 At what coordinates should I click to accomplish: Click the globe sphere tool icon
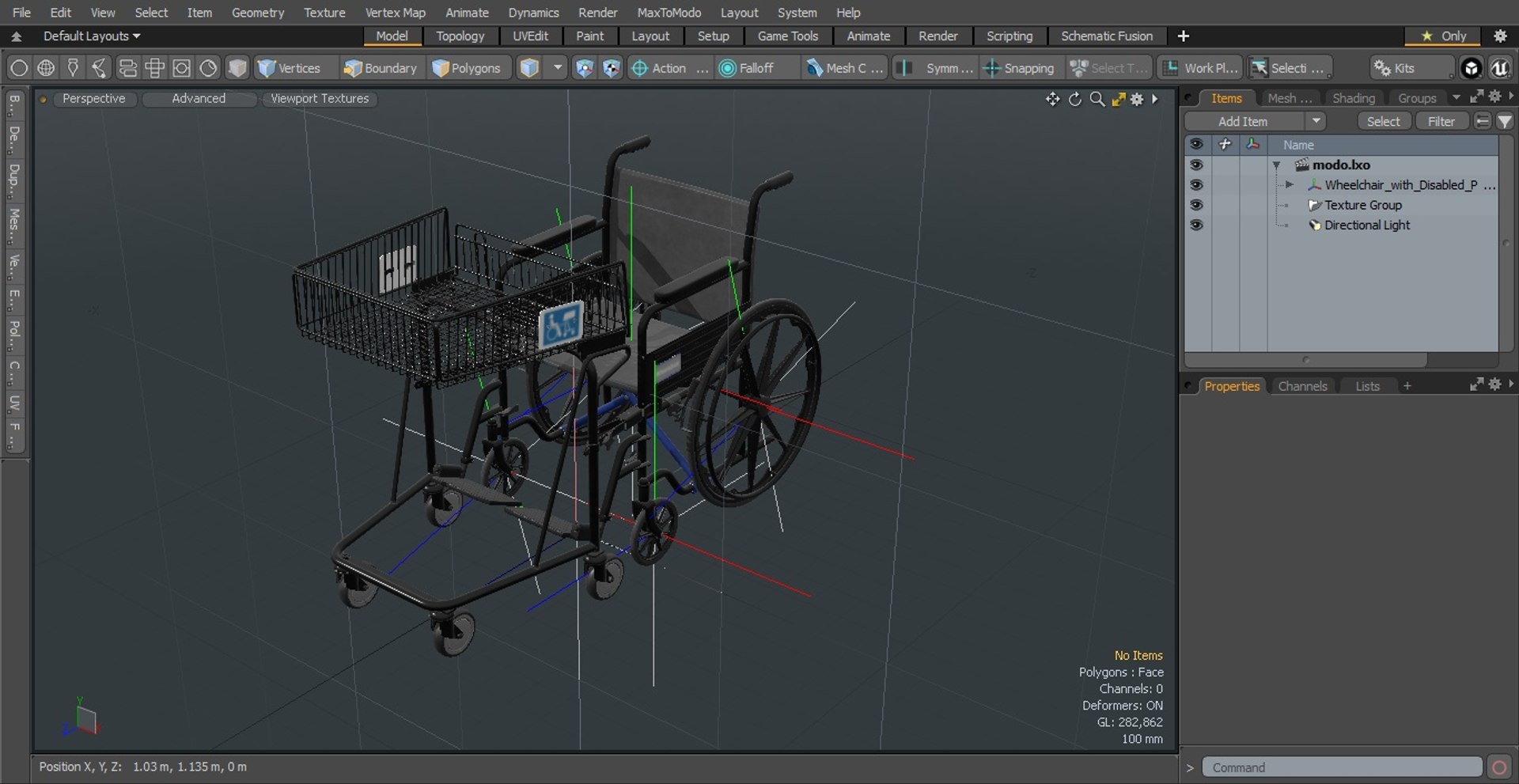[46, 68]
